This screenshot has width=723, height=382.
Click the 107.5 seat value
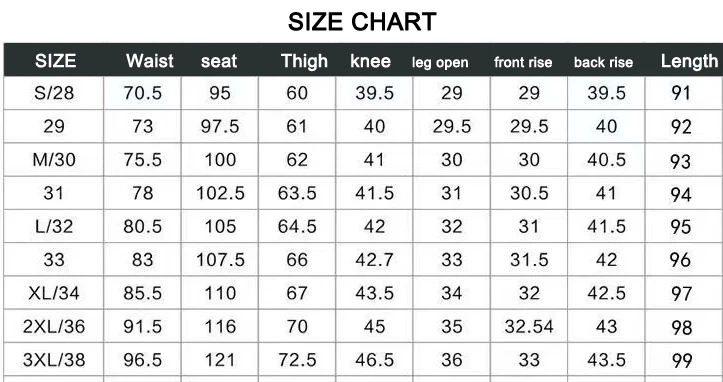point(220,260)
